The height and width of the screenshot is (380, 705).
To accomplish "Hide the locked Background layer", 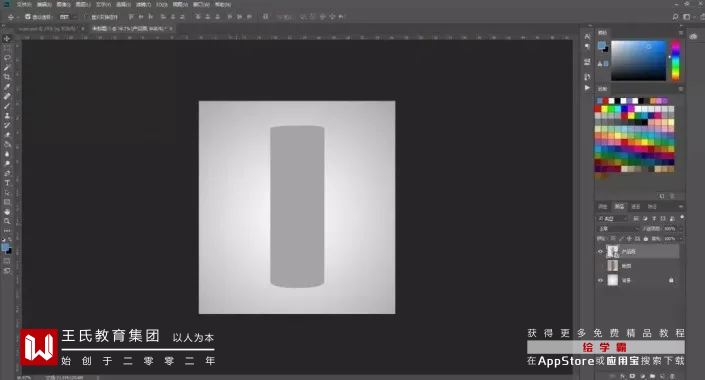I will click(600, 280).
